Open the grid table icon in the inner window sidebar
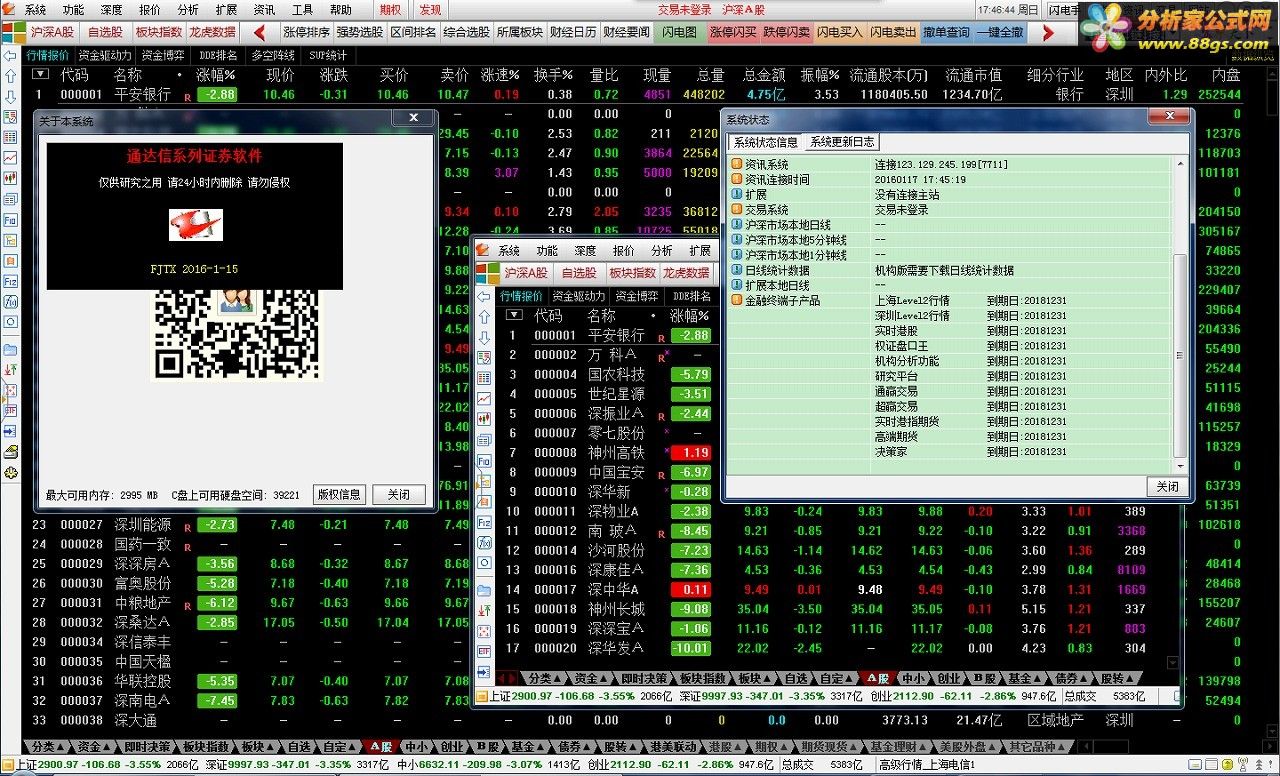 coord(484,379)
